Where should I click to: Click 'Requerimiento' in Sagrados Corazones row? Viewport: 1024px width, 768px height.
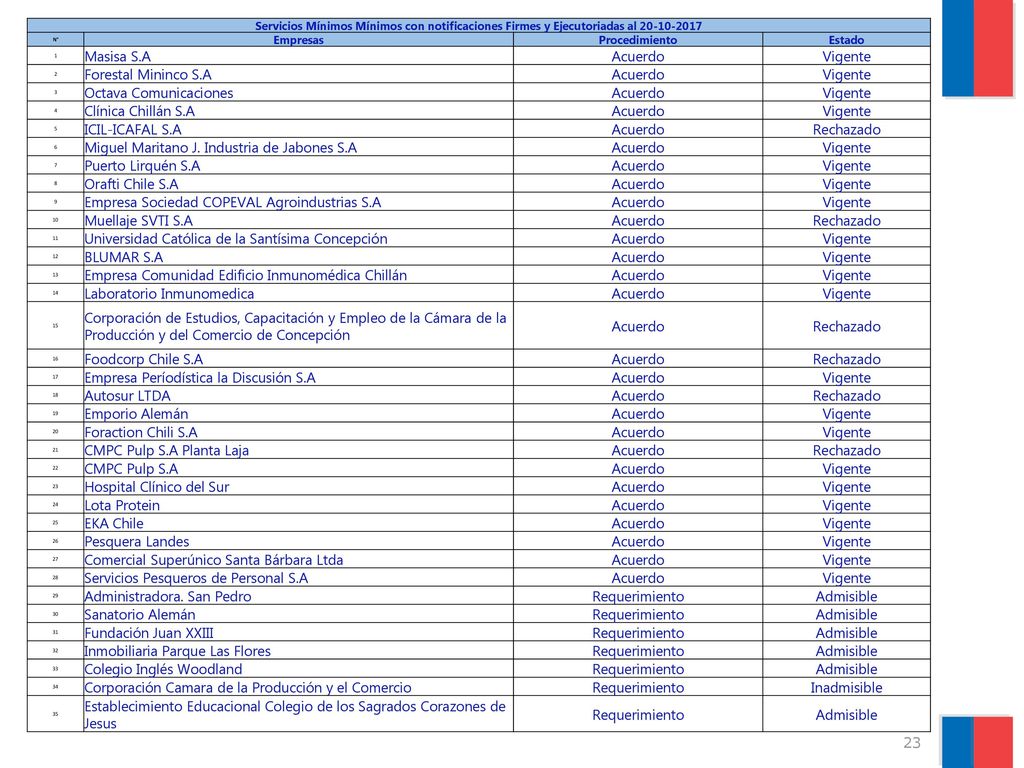pyautogui.click(x=638, y=716)
